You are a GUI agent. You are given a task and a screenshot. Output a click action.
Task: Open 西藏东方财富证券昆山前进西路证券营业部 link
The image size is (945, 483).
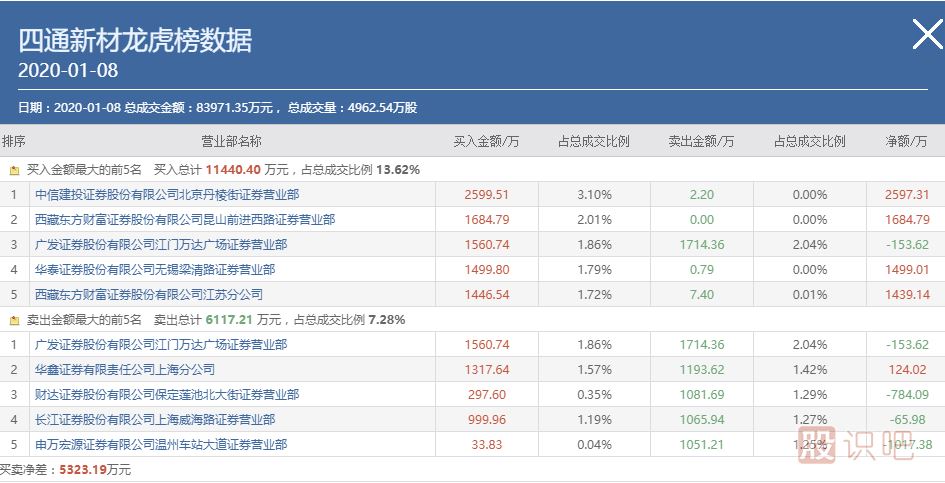click(x=185, y=220)
